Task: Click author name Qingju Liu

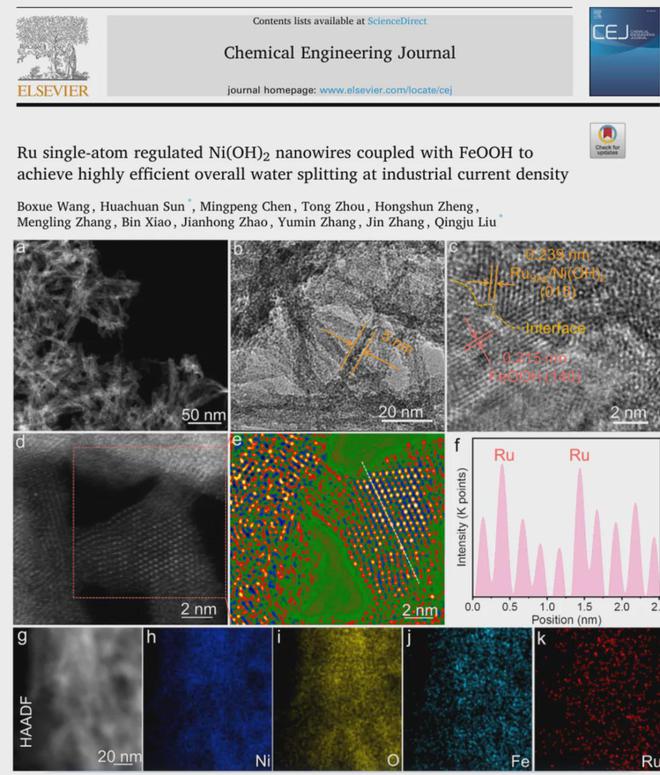Action: [465, 222]
